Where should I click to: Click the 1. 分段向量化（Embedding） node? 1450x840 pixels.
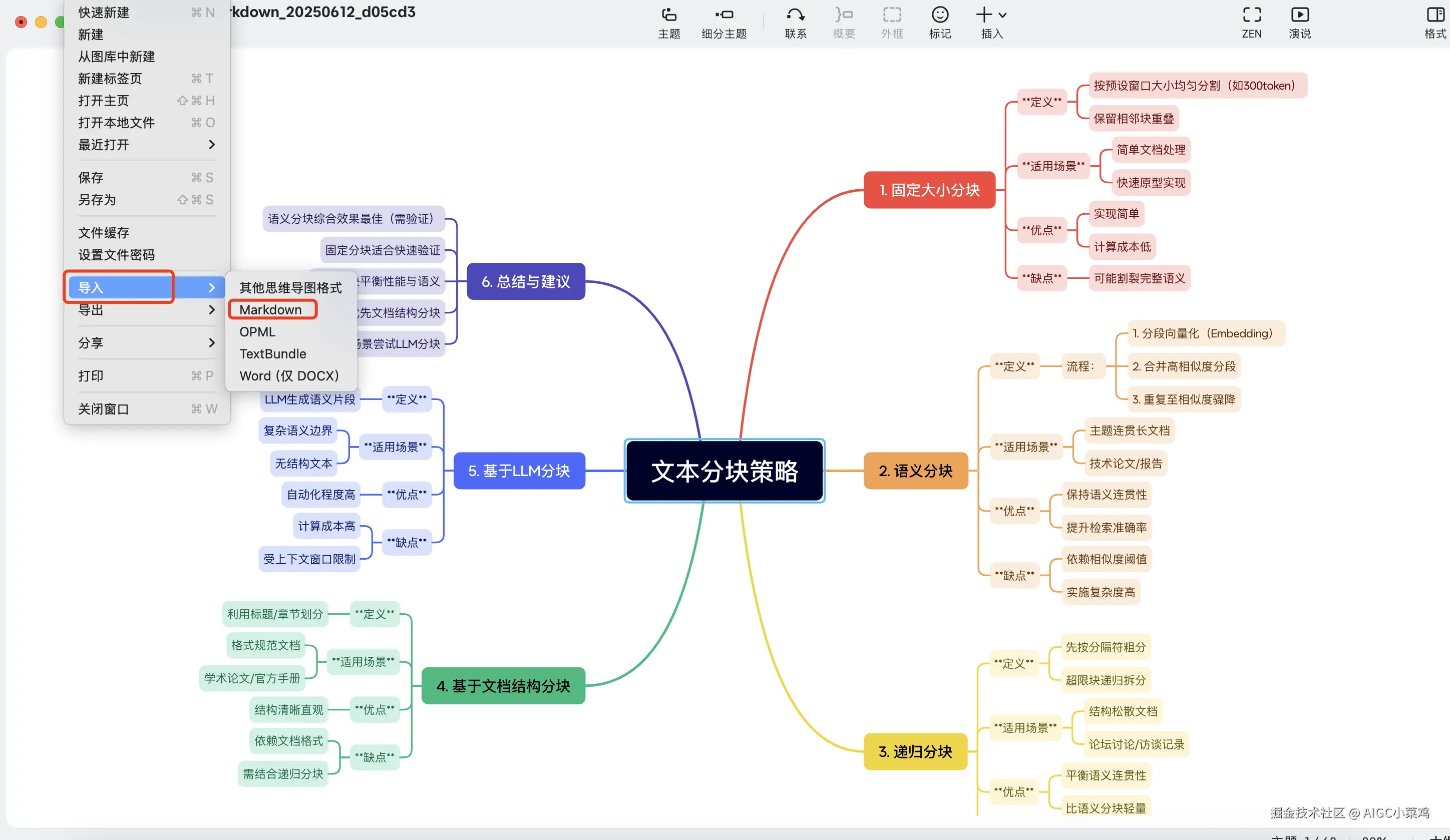coord(1206,333)
